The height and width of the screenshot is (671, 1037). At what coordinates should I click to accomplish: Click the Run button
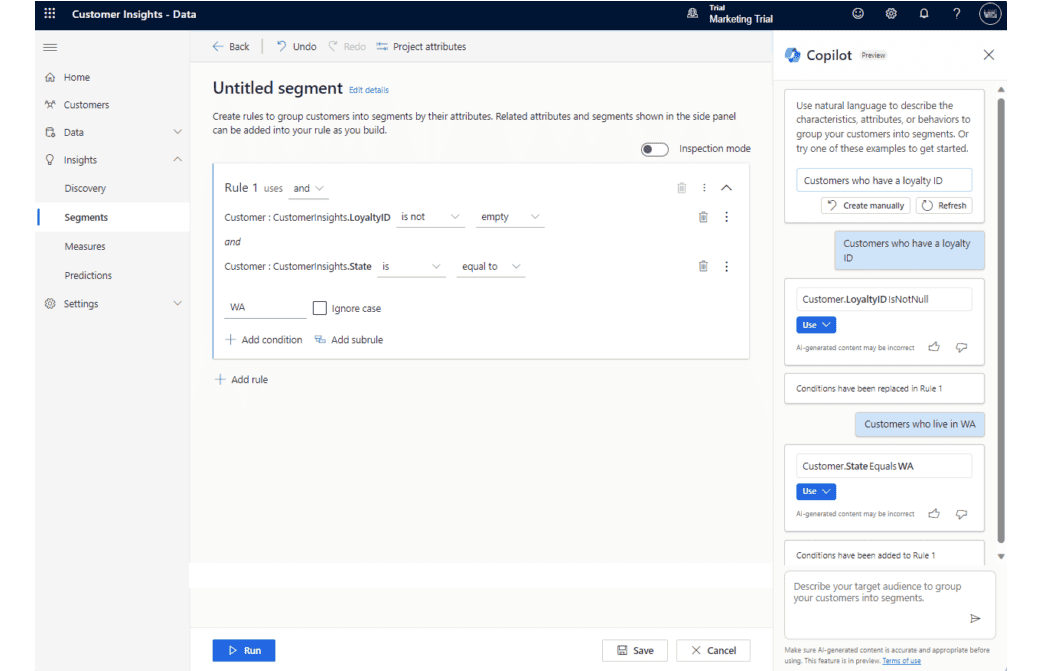[x=244, y=650]
